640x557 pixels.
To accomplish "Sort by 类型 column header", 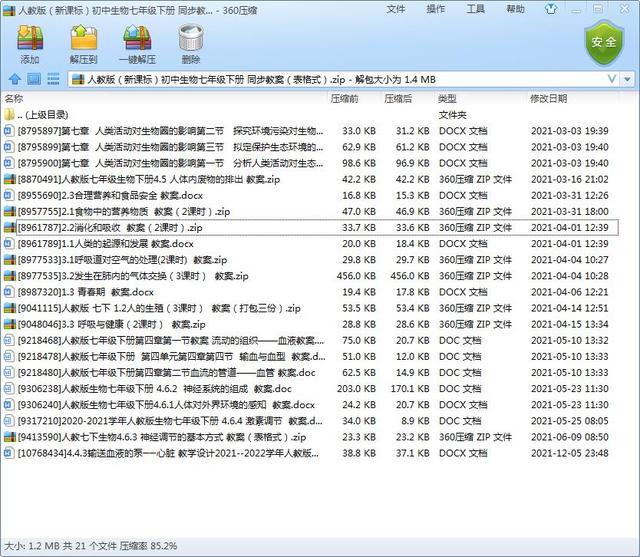I will click(x=481, y=98).
